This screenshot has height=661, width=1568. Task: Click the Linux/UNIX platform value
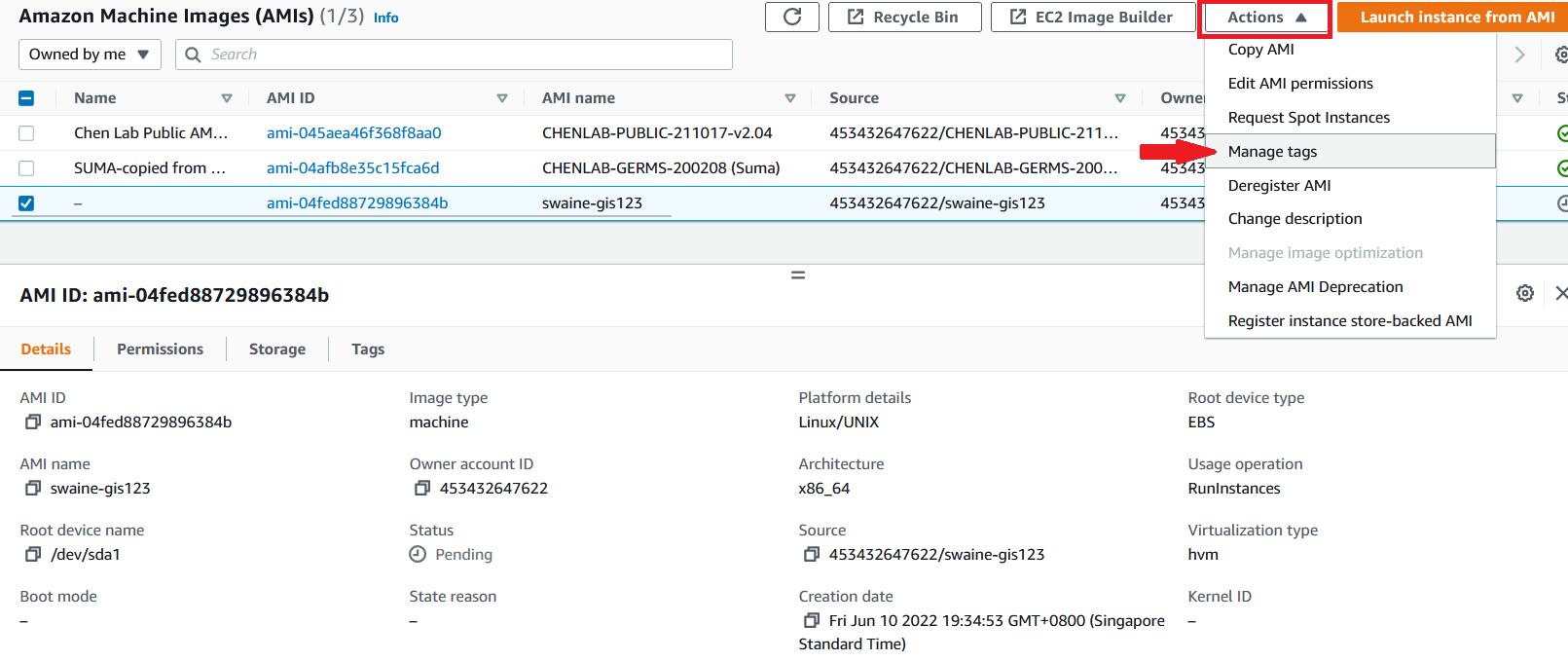pyautogui.click(x=839, y=422)
